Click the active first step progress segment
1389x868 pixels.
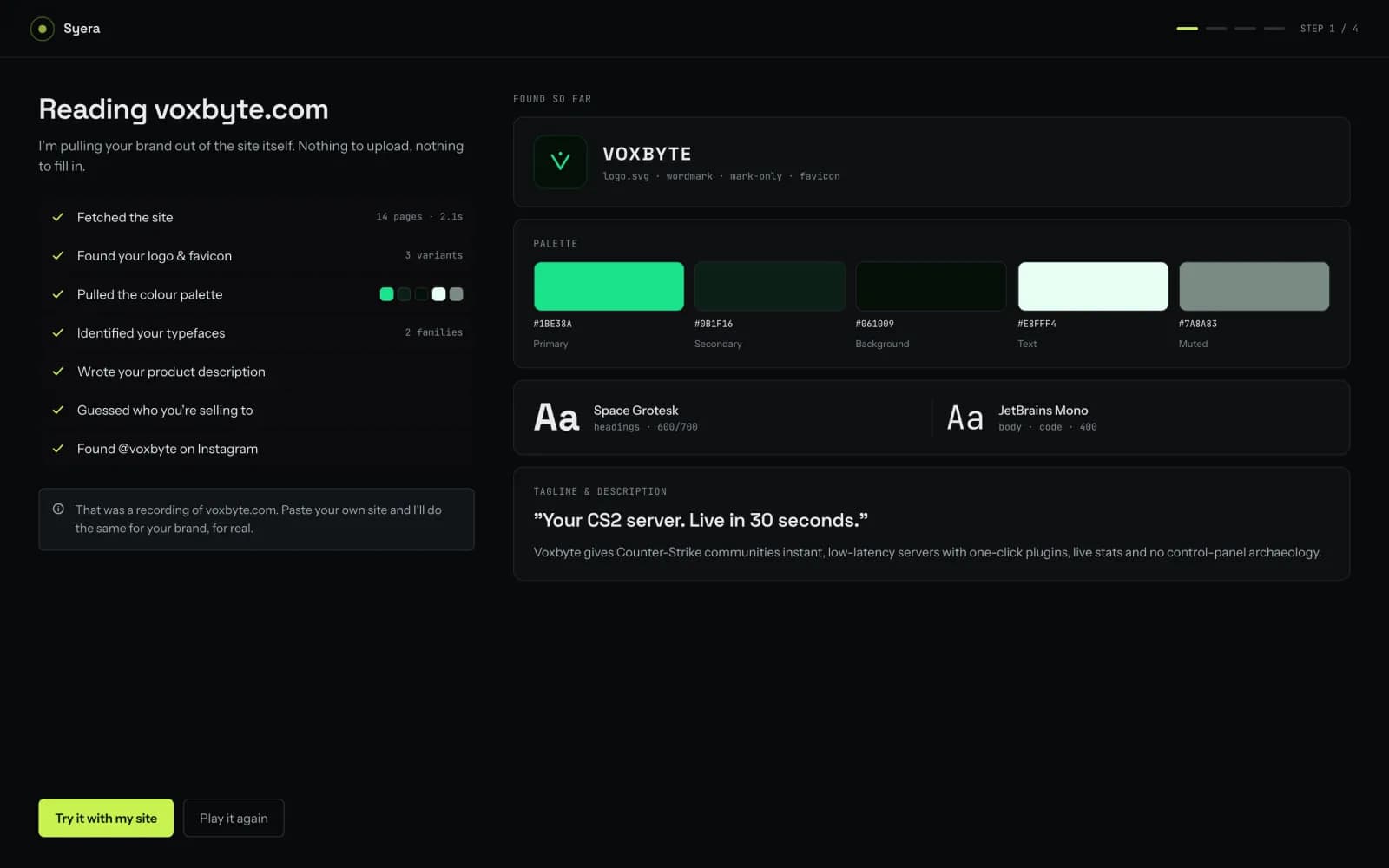coord(1187,29)
